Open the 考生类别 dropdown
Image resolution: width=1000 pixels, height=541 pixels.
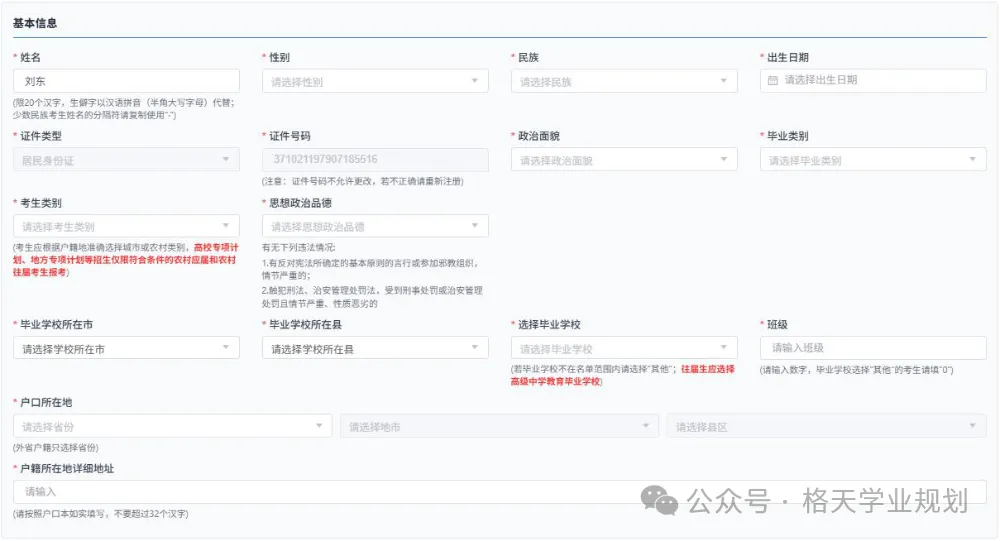126,226
